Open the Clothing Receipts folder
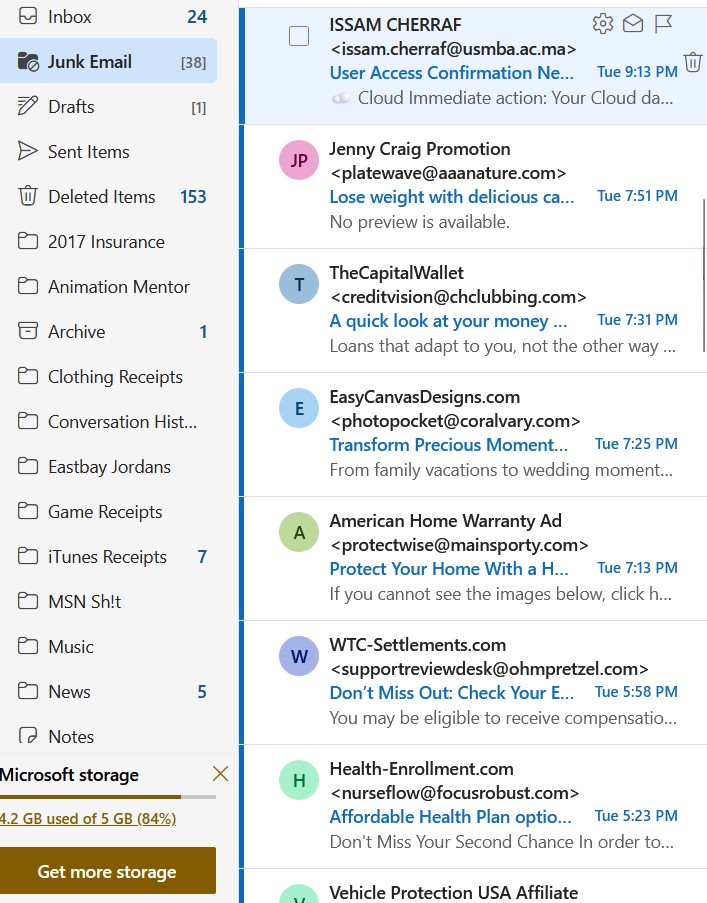This screenshot has height=903, width=707. (108, 376)
